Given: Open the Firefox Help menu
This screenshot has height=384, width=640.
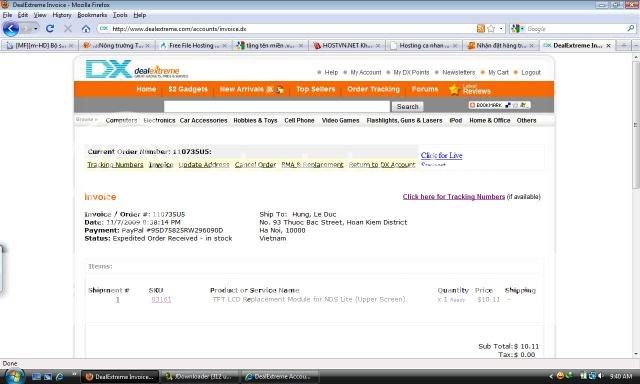Looking at the screenshot, I should tap(140, 15).
